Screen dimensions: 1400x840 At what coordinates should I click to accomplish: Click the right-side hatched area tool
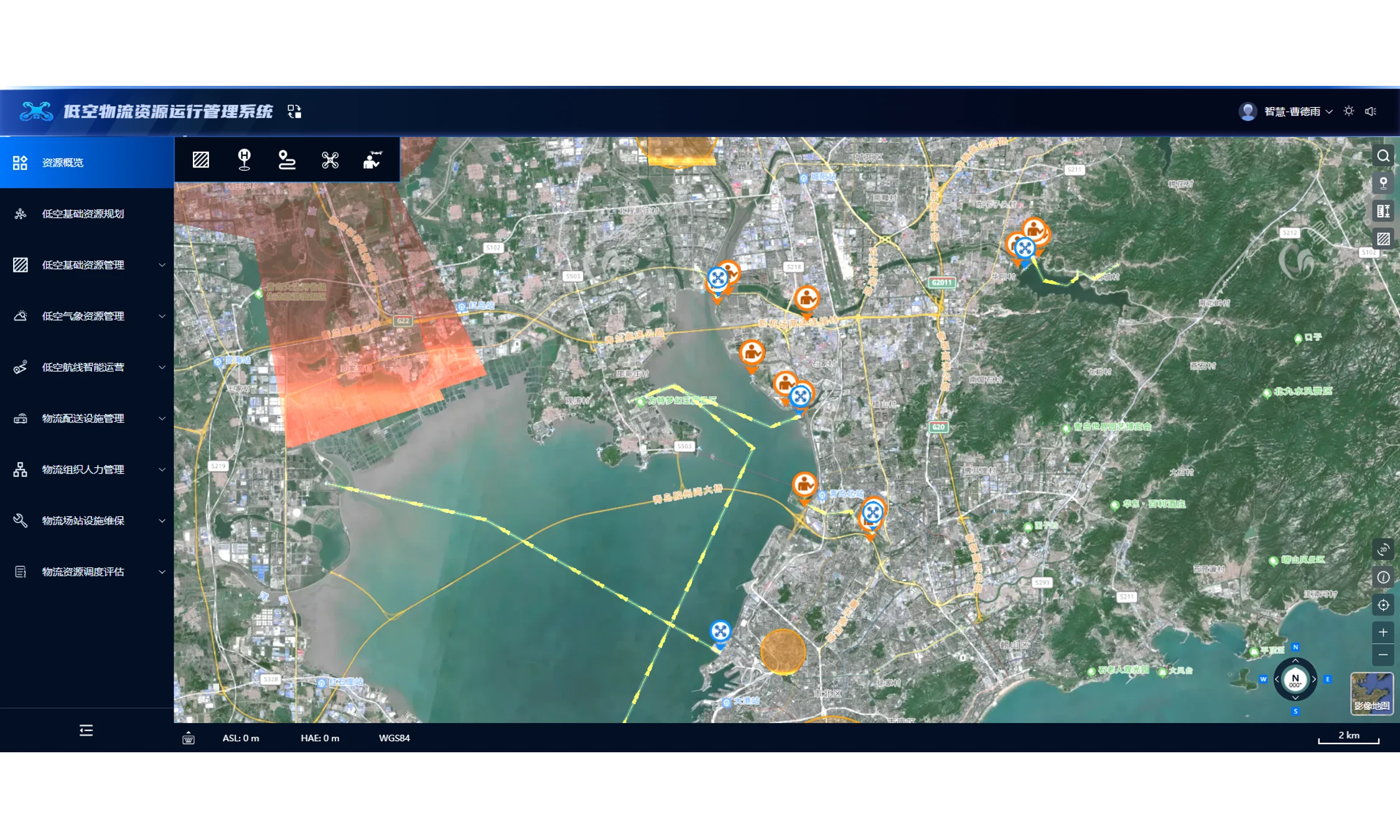(1383, 238)
